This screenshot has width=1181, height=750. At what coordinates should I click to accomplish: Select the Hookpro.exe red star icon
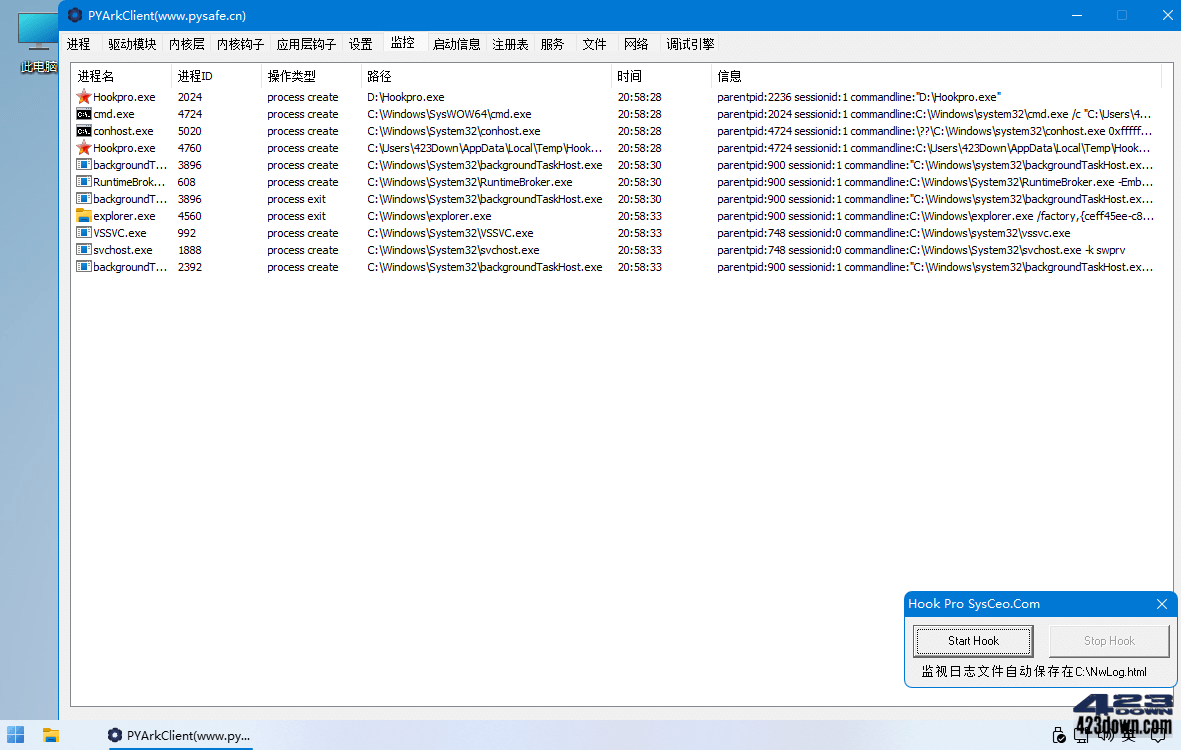pyautogui.click(x=85, y=97)
